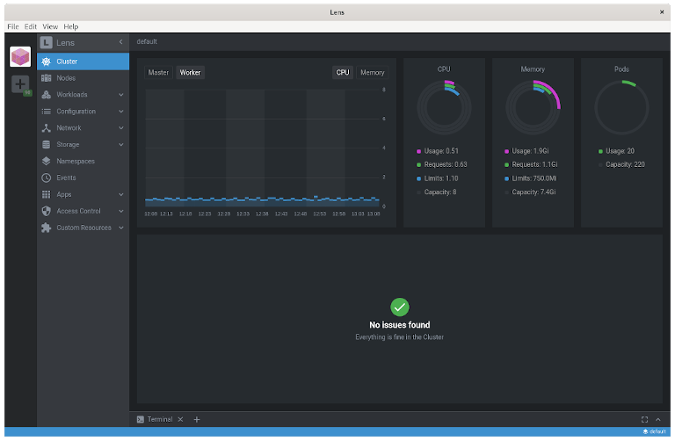Switch the chart to Master nodes
Viewport: 675px width, 441px height.
tap(158, 73)
